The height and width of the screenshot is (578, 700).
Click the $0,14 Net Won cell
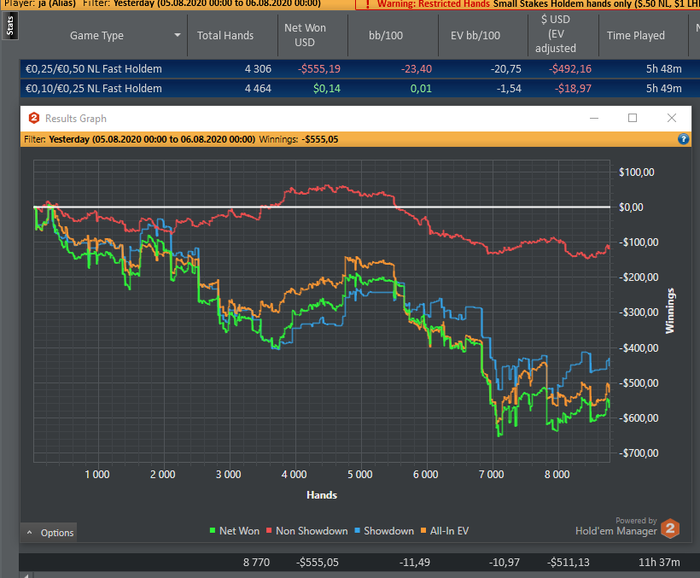coord(327,88)
